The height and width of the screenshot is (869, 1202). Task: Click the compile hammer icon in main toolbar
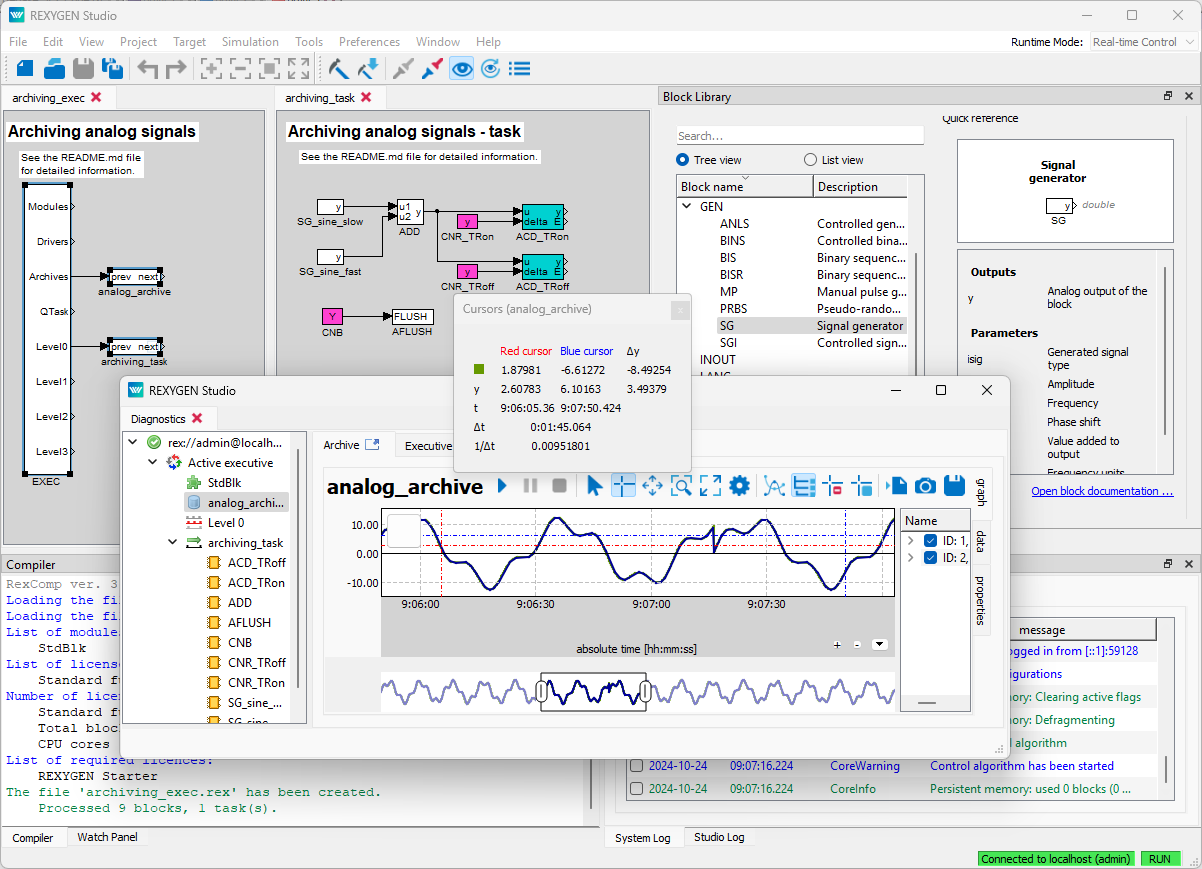click(338, 68)
